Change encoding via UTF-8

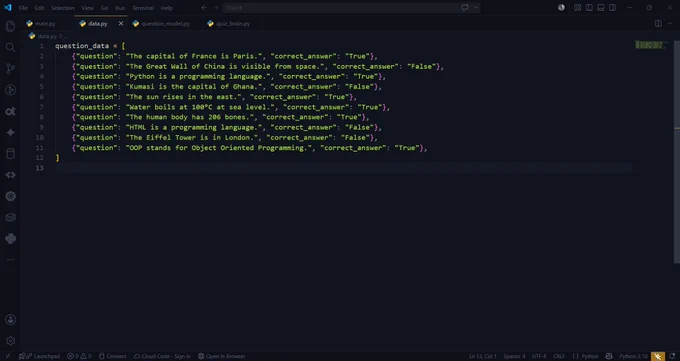539,356
